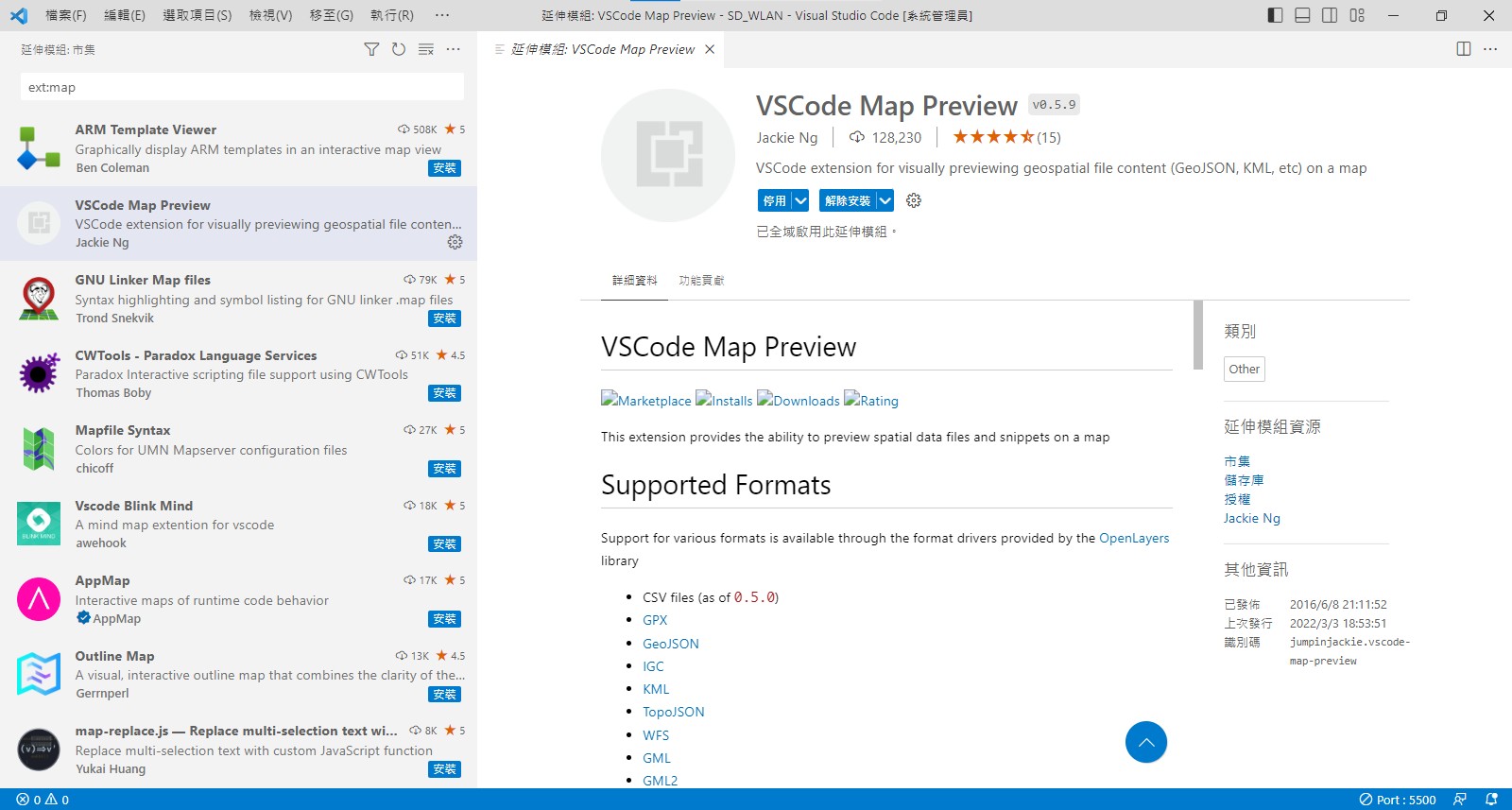Expand the 停用 (disable) dropdown arrow
This screenshot has height=810, width=1512.
800,200
